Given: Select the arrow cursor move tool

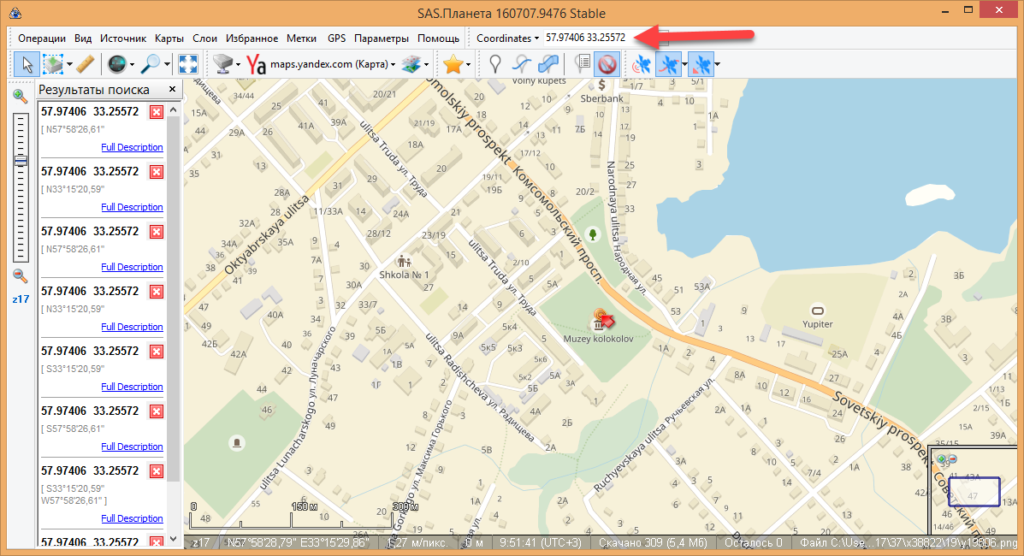Looking at the screenshot, I should point(25,64).
